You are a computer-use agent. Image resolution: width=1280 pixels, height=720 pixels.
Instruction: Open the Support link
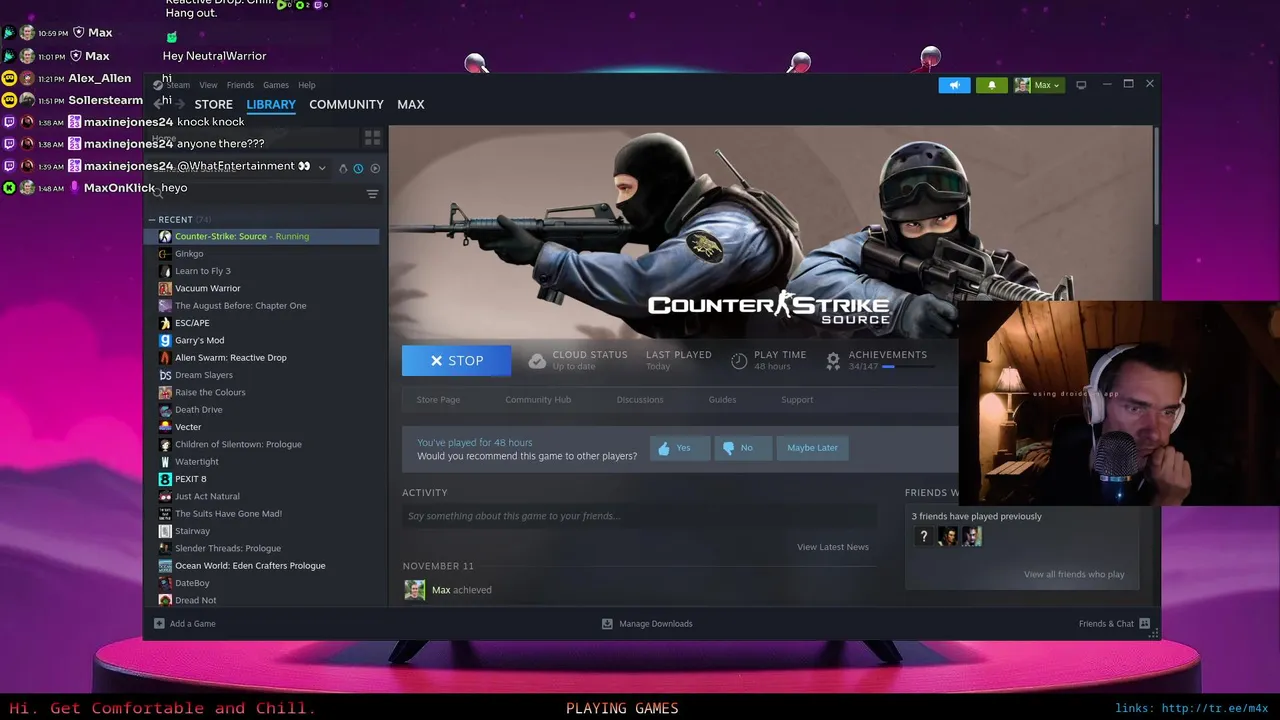(x=797, y=400)
